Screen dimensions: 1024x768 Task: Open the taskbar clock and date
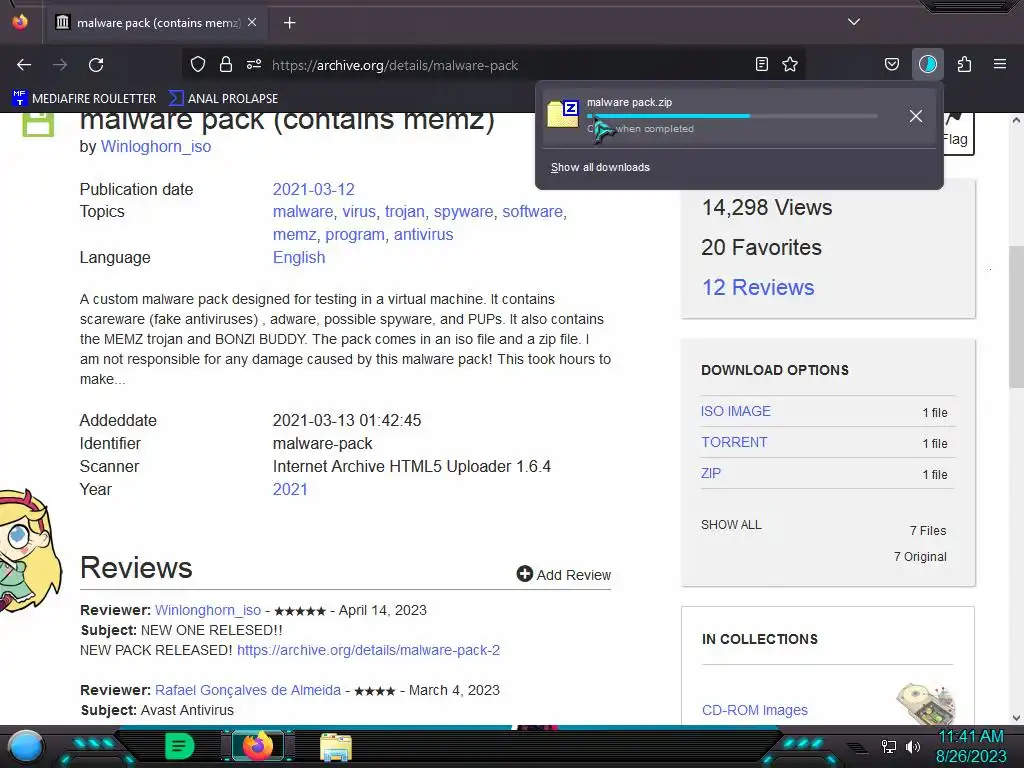(971, 746)
